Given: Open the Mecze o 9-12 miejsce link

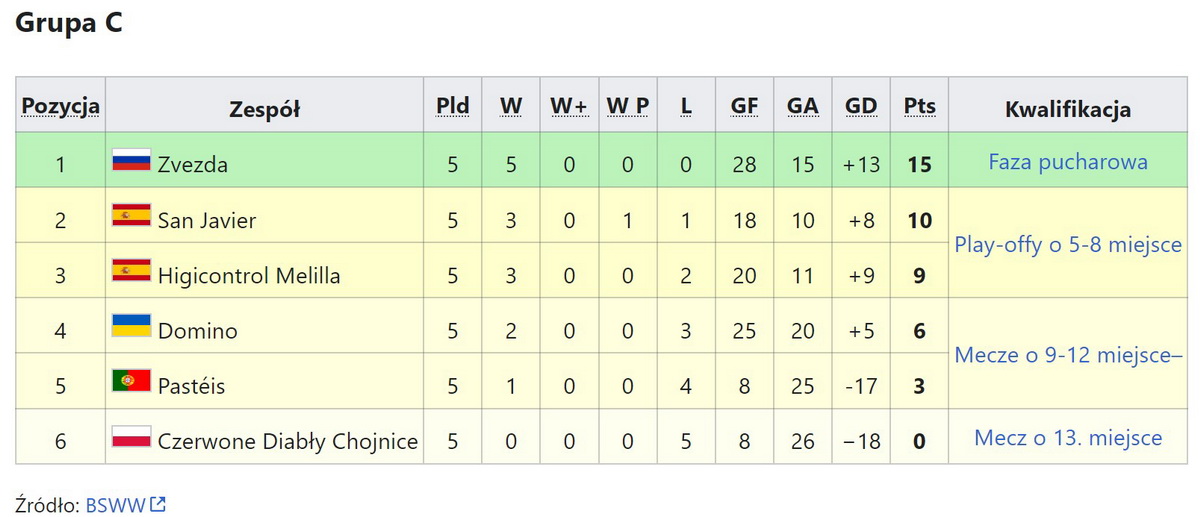Looking at the screenshot, I should point(1067,354).
